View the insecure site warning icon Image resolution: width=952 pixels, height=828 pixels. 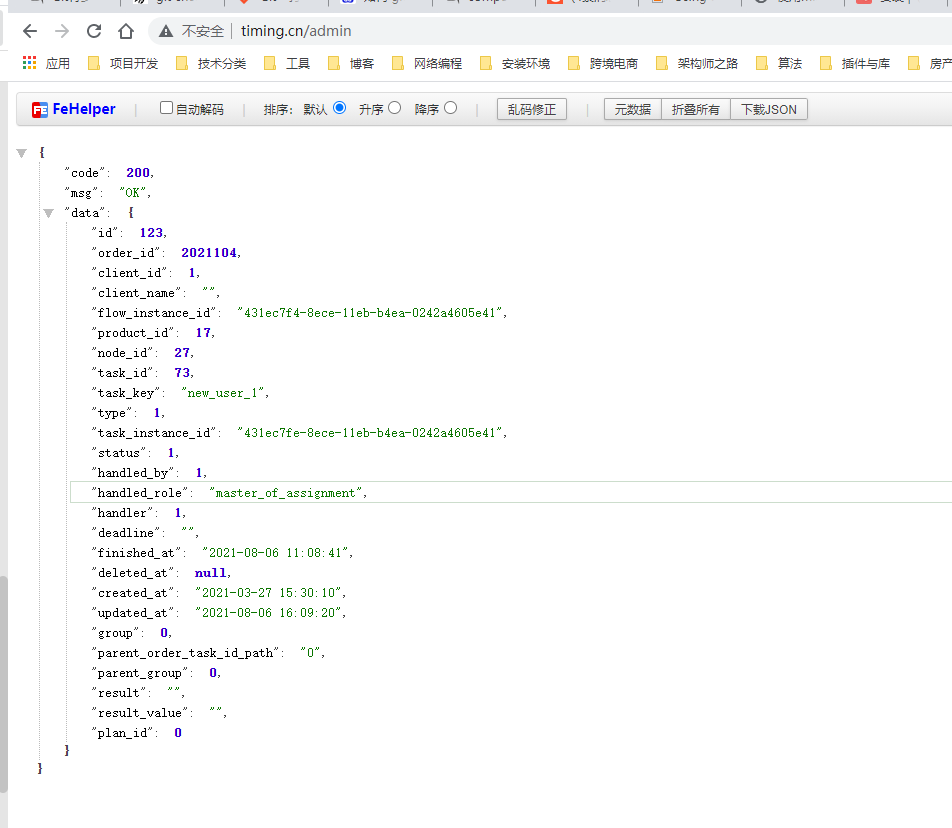(x=166, y=31)
